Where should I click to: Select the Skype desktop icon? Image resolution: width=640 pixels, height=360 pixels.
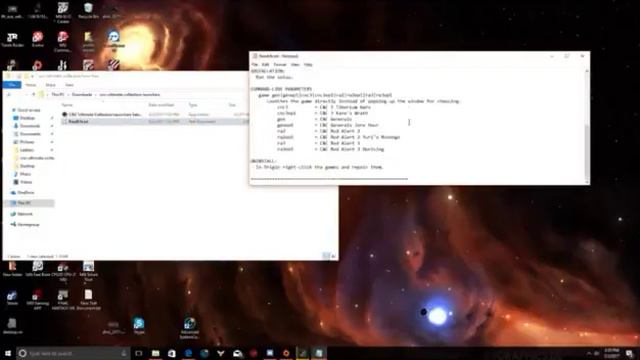point(139,326)
